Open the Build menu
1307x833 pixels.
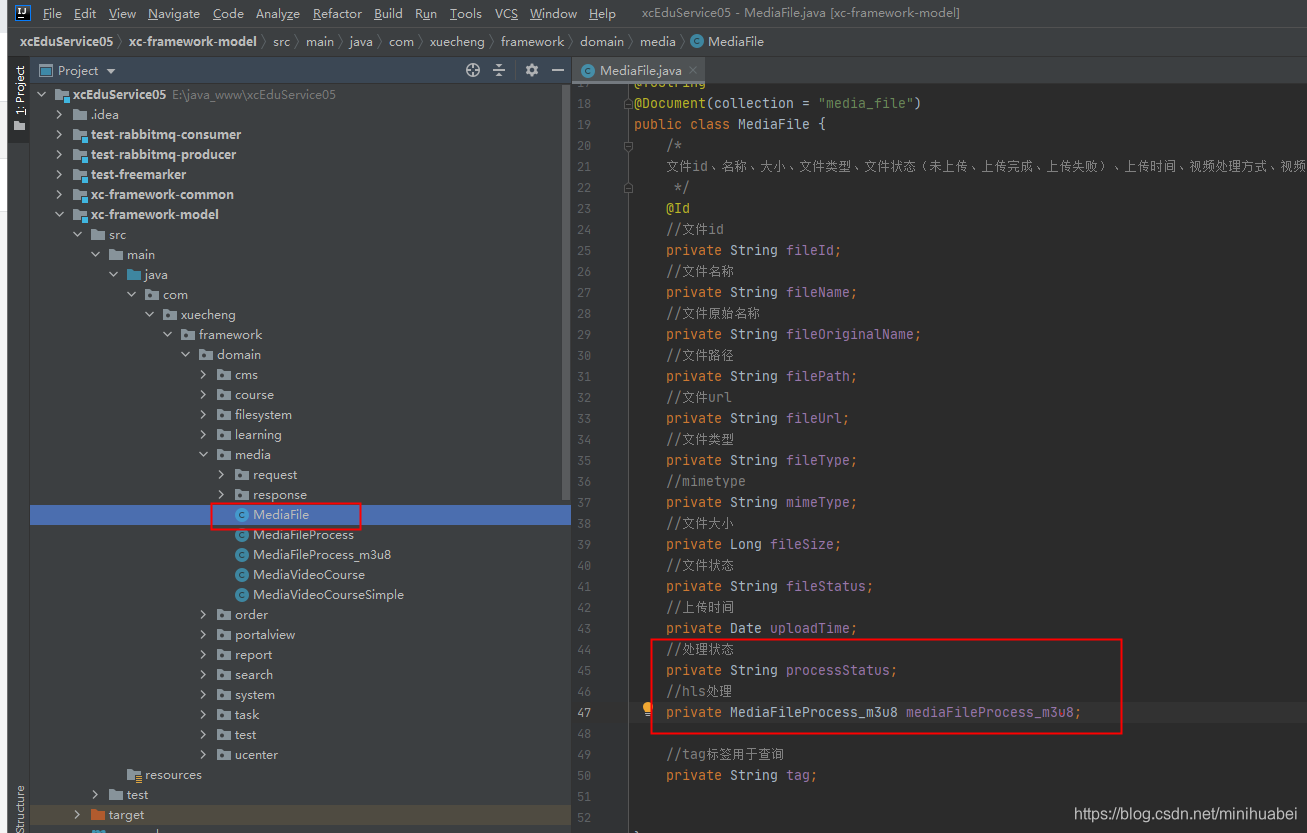click(388, 14)
